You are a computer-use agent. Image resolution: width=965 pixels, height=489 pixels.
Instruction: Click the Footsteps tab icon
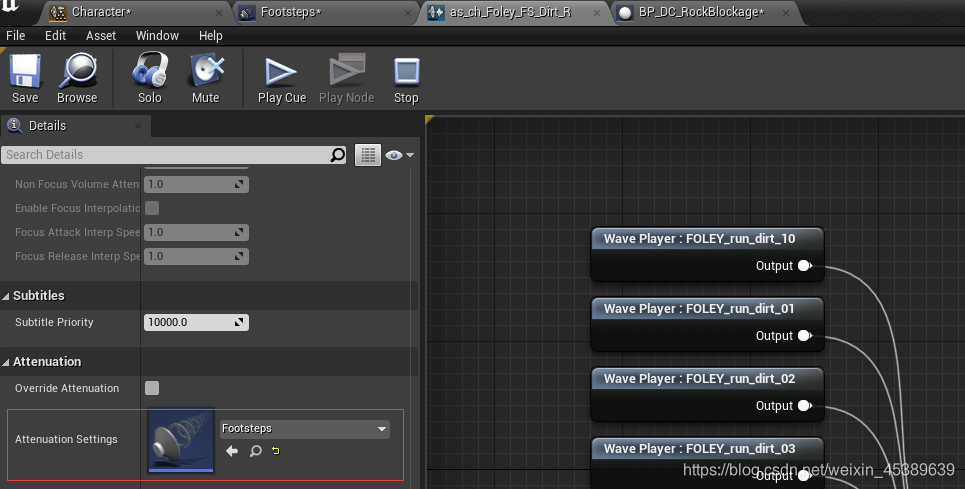(x=247, y=12)
